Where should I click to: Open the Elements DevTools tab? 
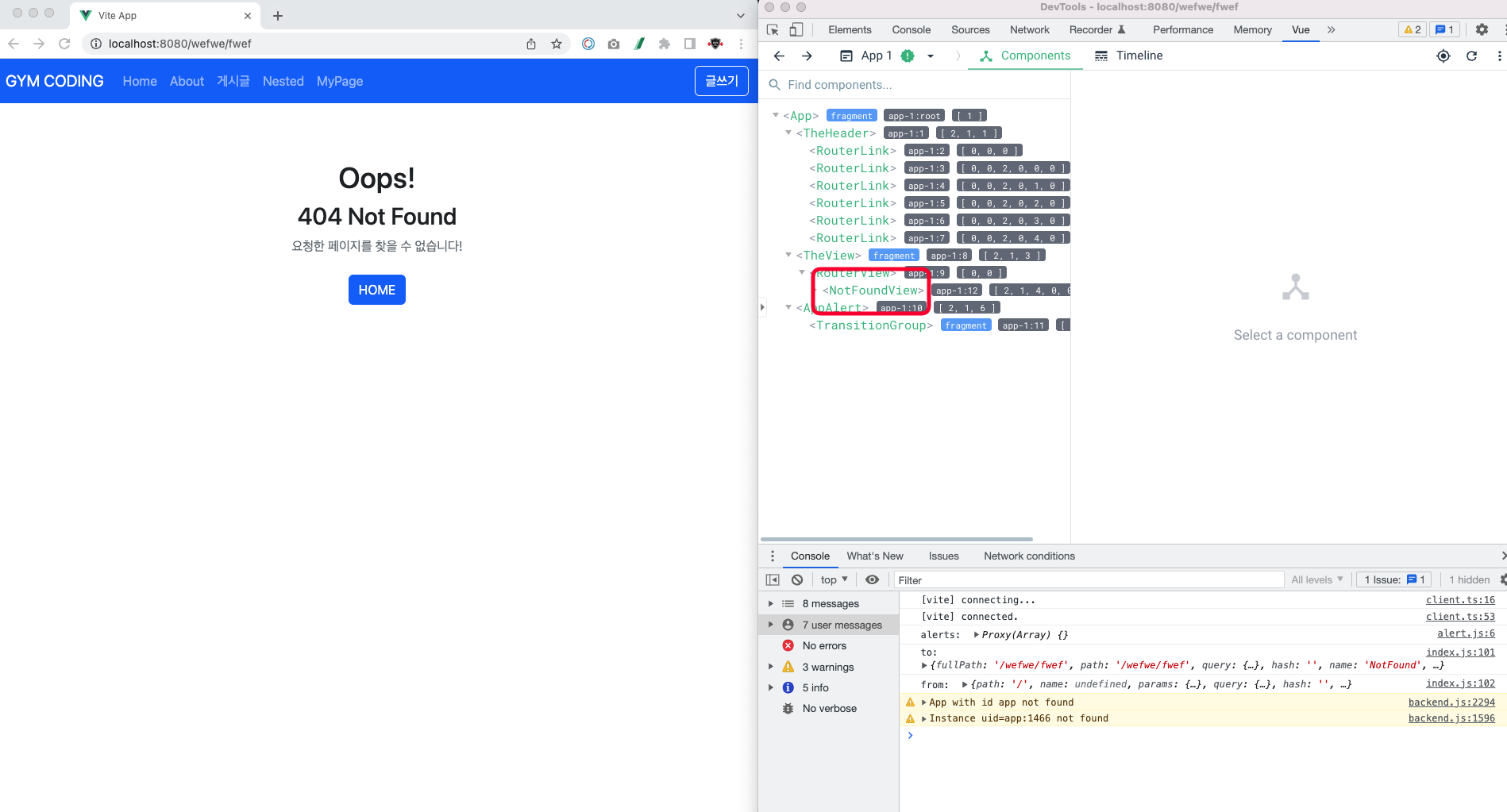tap(850, 29)
